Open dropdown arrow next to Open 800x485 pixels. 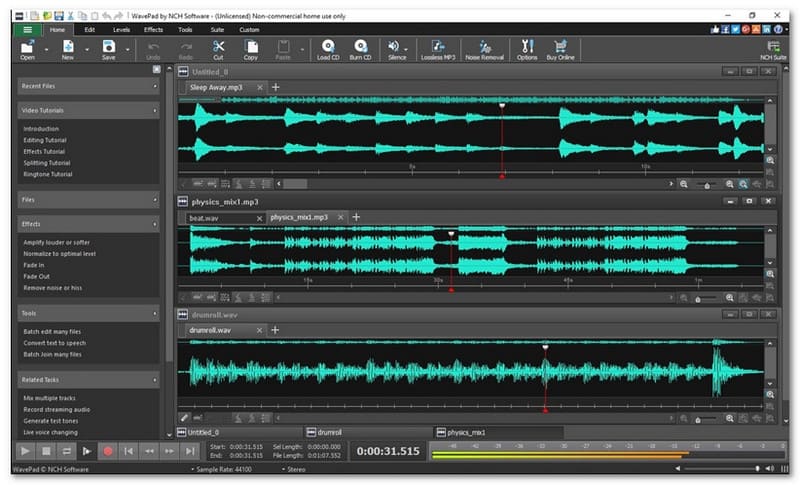[x=46, y=50]
